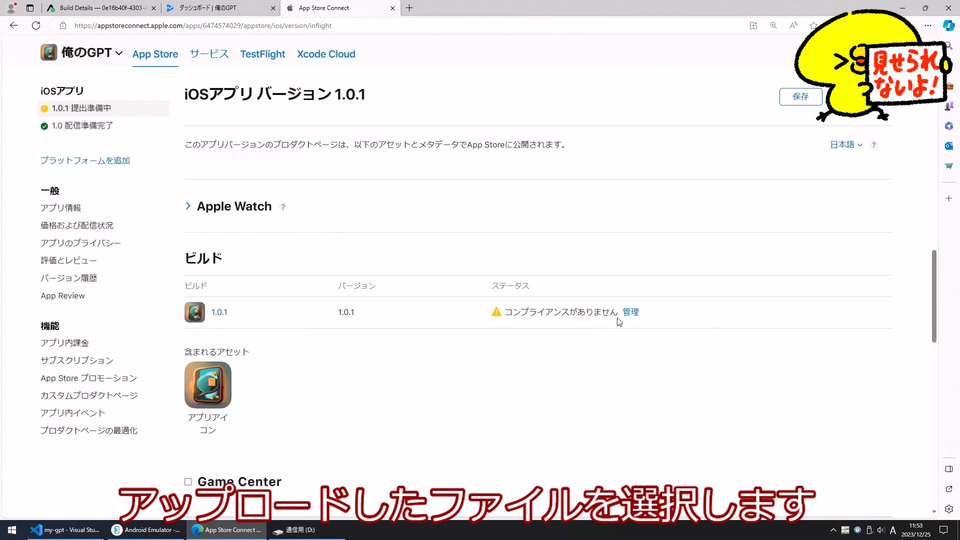Close the App Store Connect browser tab
This screenshot has width=960, height=540.
coord(392,8)
